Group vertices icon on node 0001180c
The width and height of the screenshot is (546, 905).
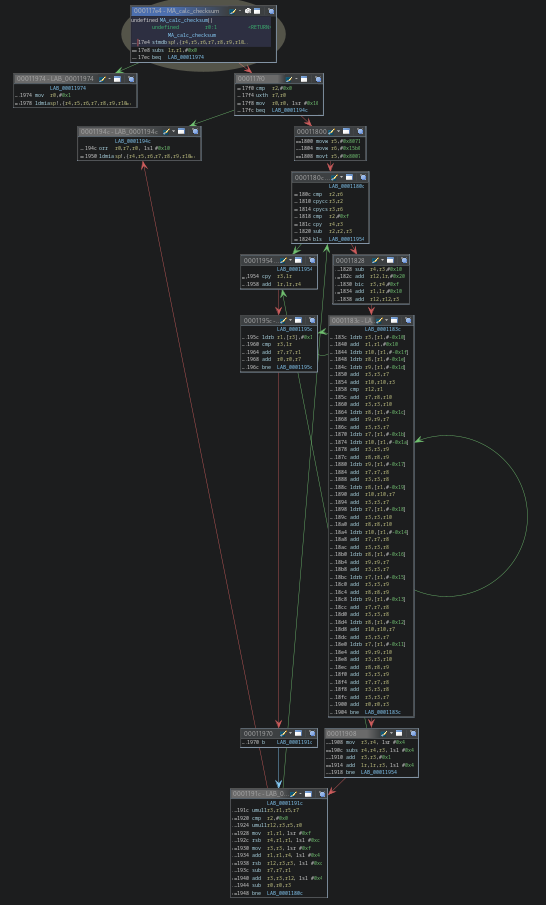(x=362, y=177)
